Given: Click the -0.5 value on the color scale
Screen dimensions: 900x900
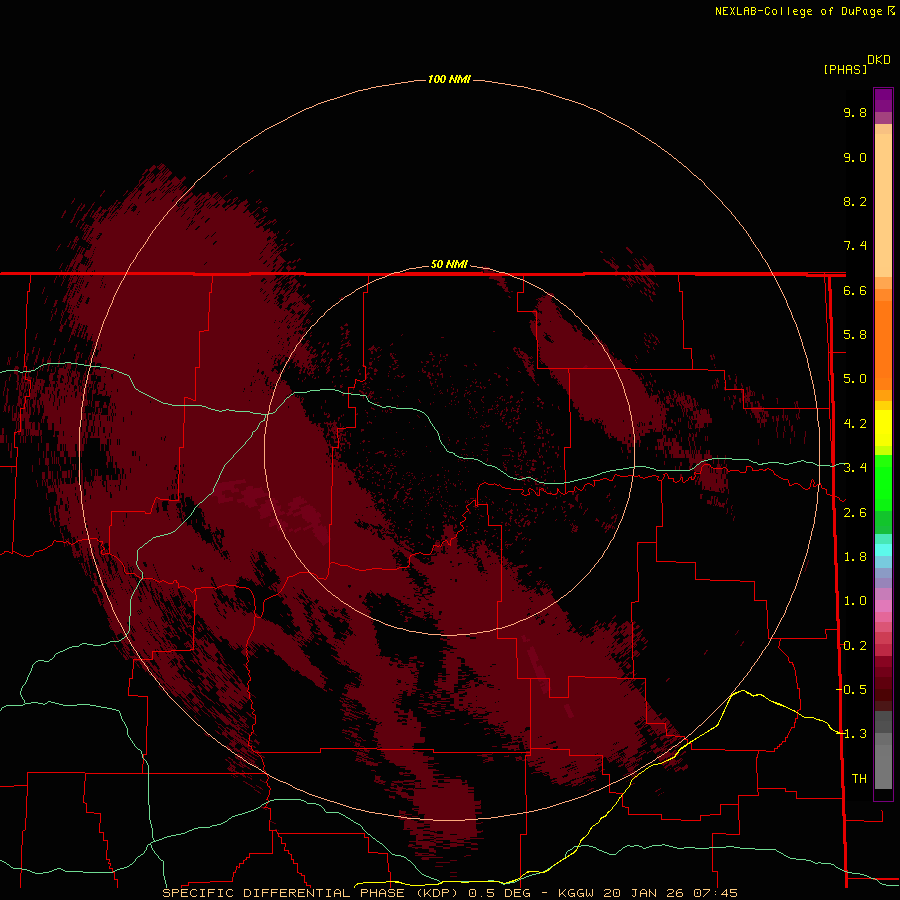Looking at the screenshot, I should [x=852, y=690].
